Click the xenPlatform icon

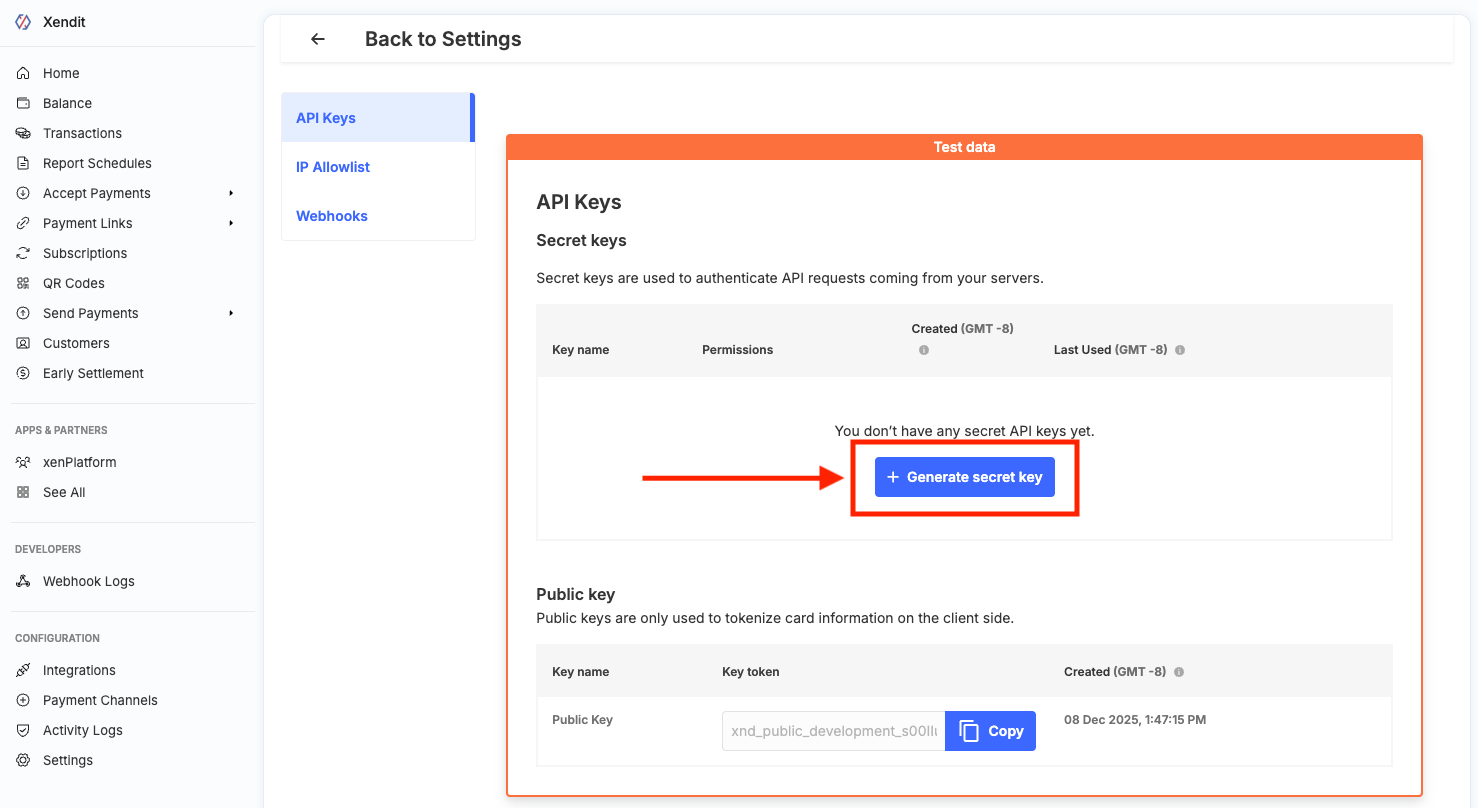tap(23, 462)
